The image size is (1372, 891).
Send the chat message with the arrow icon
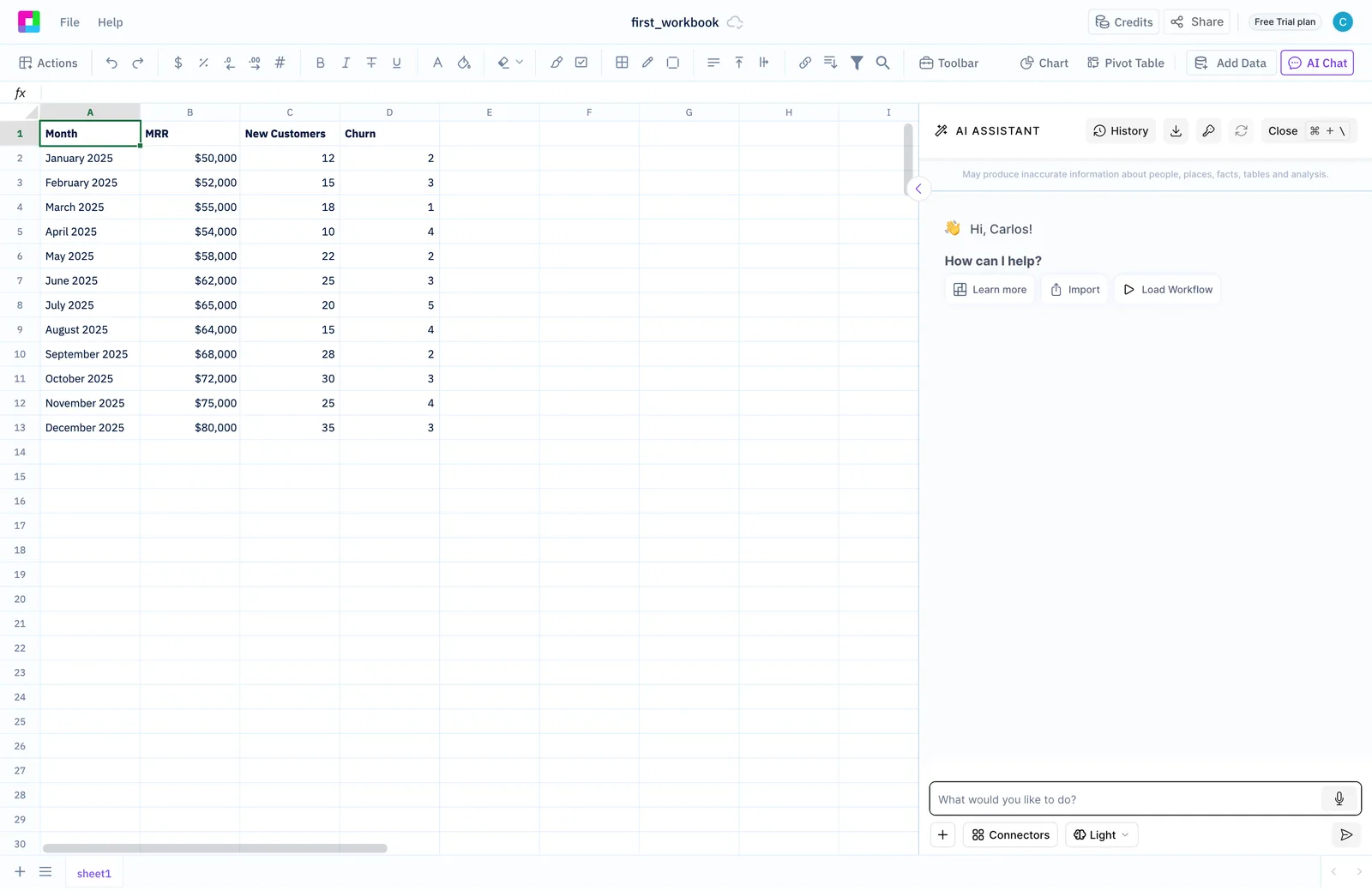coord(1346,835)
